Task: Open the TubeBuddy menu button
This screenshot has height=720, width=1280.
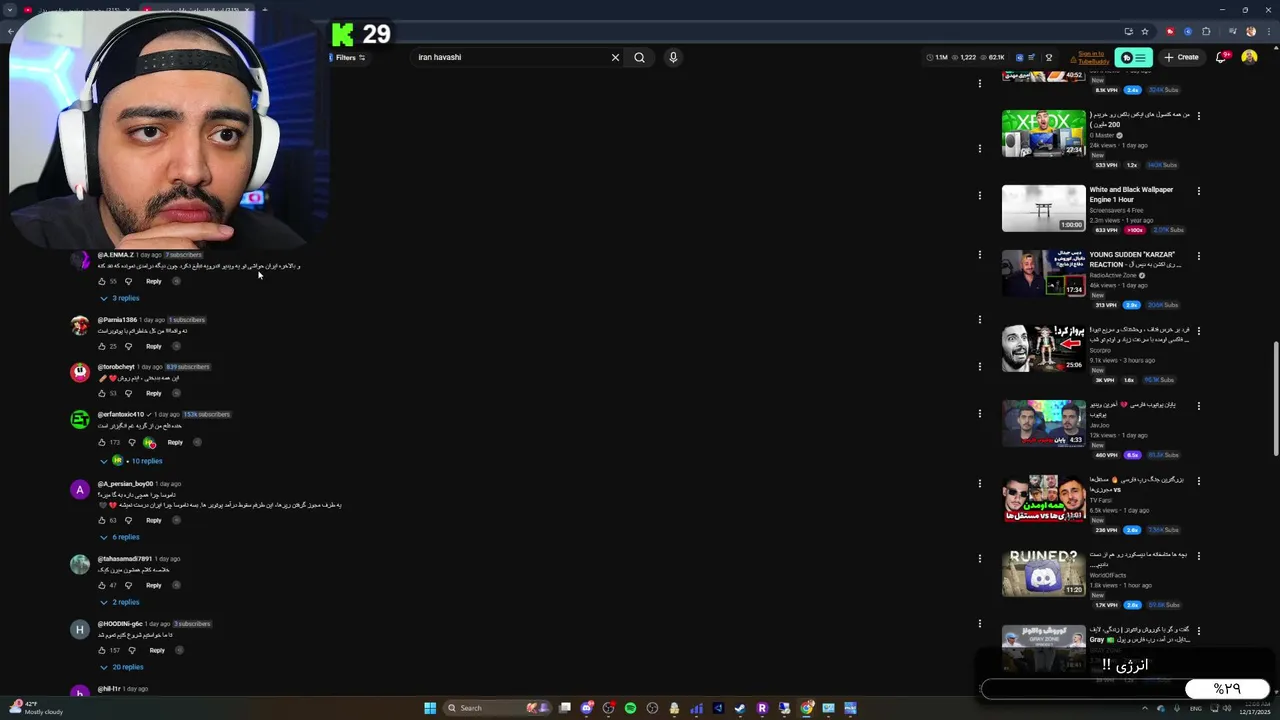Action: [1134, 57]
